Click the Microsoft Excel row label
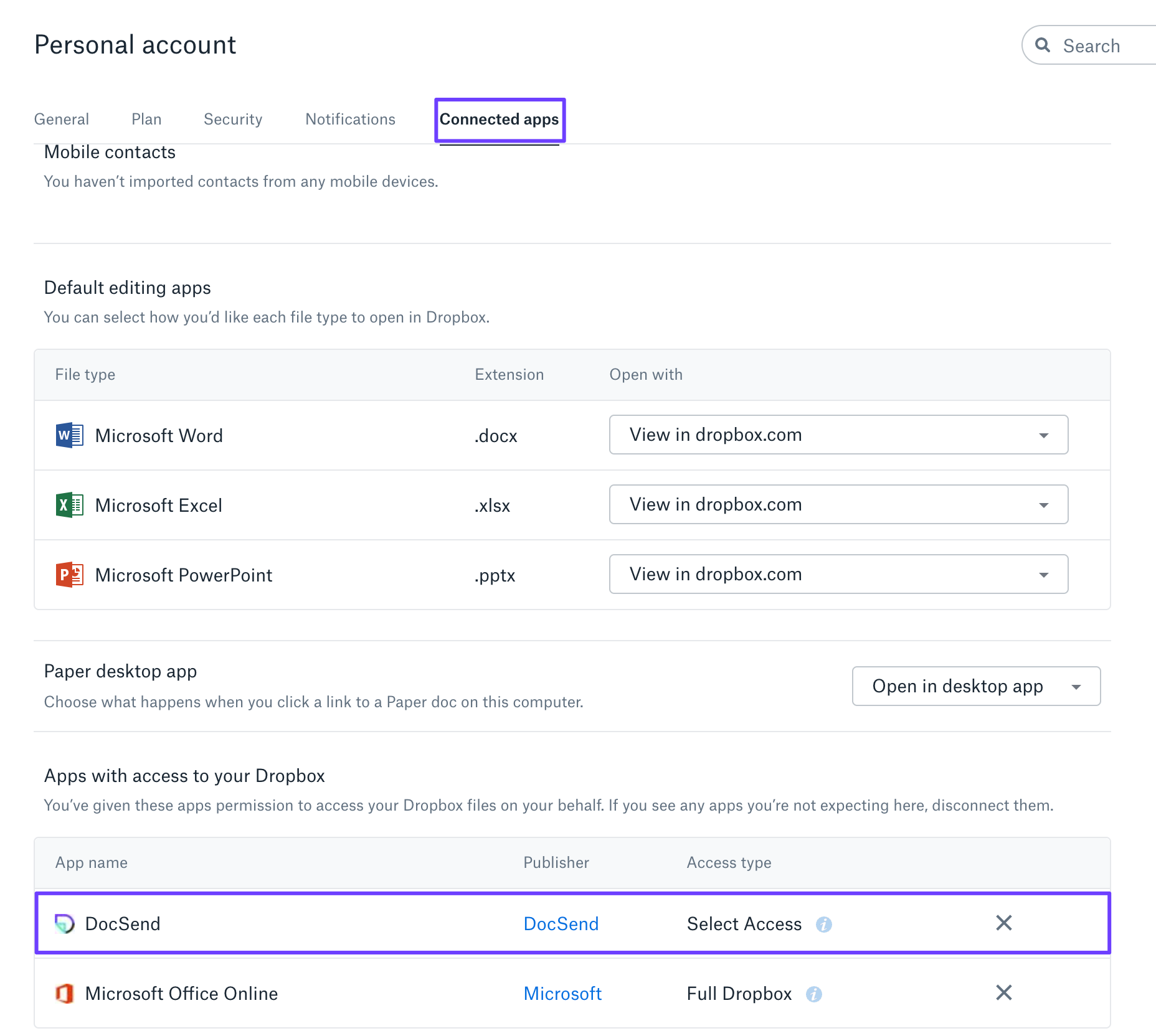Screen dimensions: 1156x1036 pos(158,505)
